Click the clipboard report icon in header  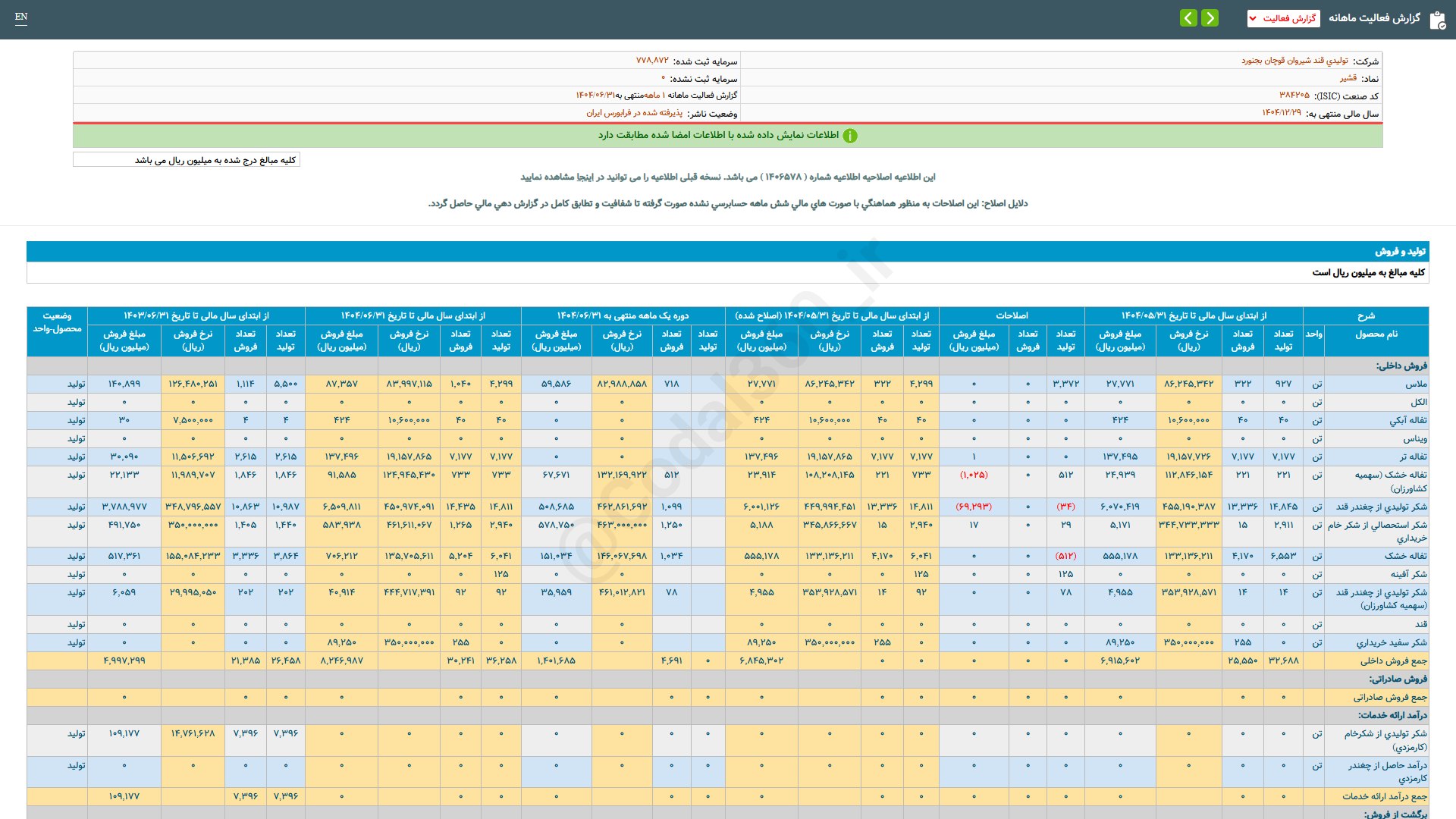(x=1437, y=20)
